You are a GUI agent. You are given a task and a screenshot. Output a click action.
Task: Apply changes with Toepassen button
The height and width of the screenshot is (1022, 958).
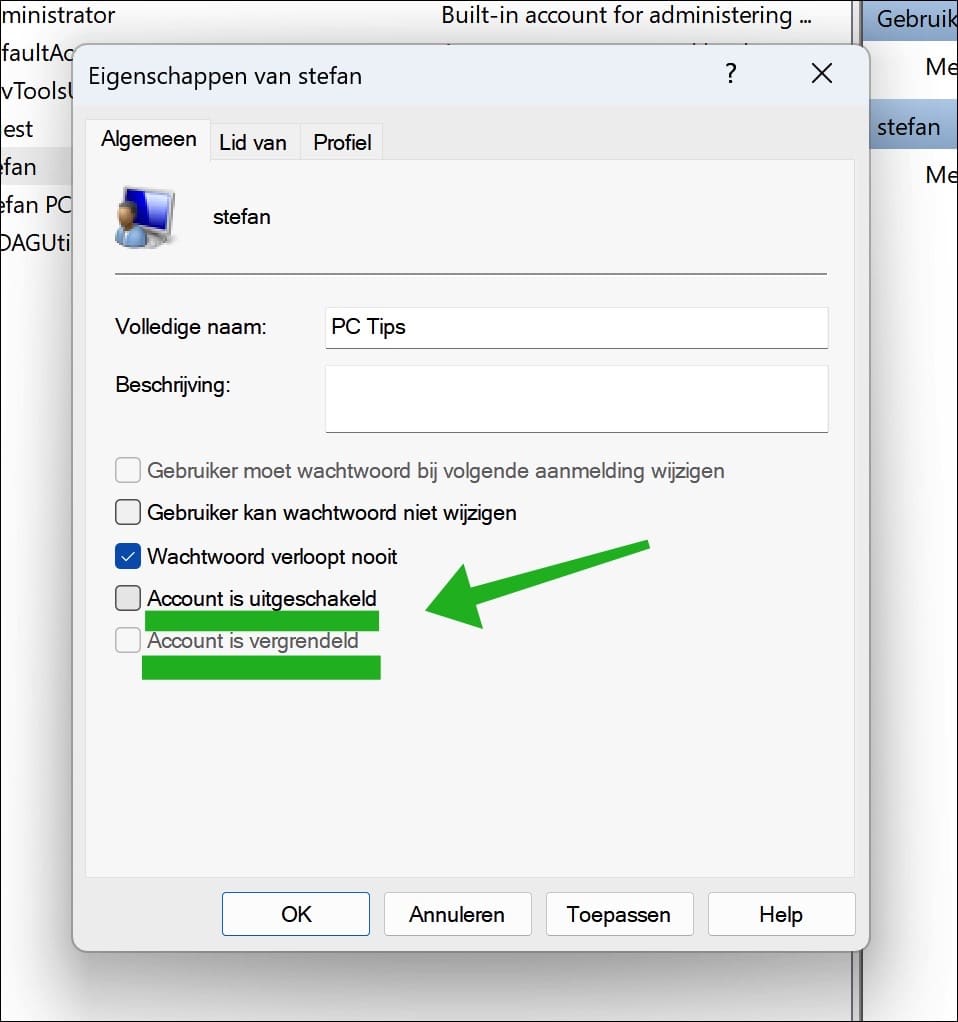pos(619,914)
